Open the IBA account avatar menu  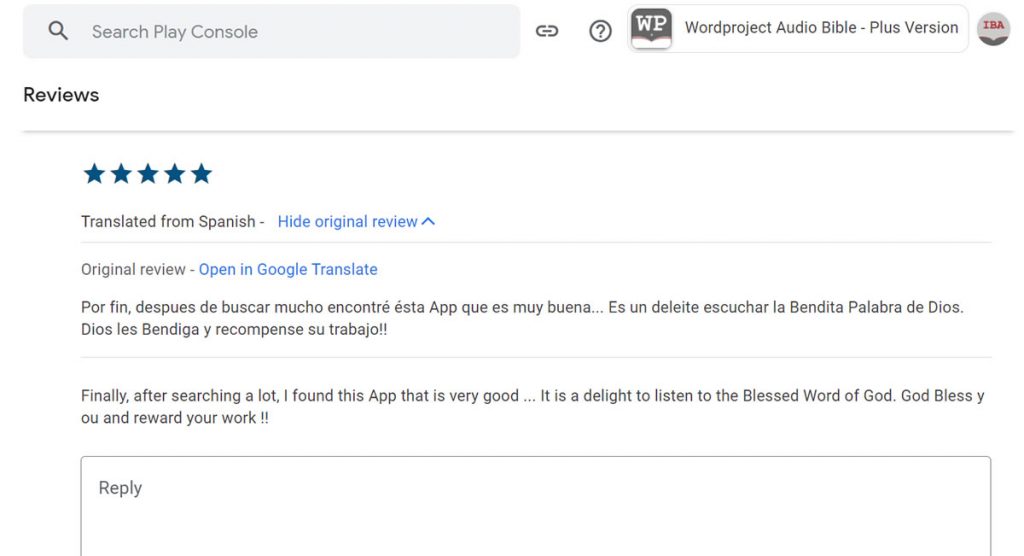[993, 29]
